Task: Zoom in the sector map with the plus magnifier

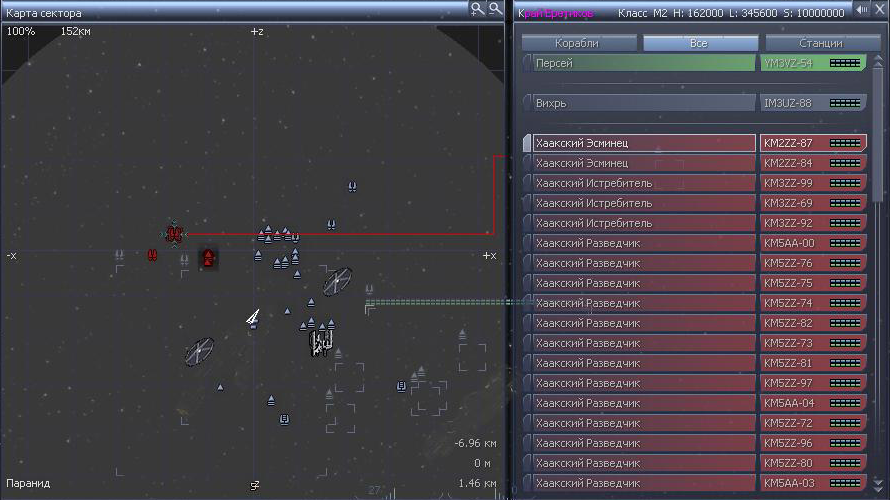Action: click(x=477, y=9)
